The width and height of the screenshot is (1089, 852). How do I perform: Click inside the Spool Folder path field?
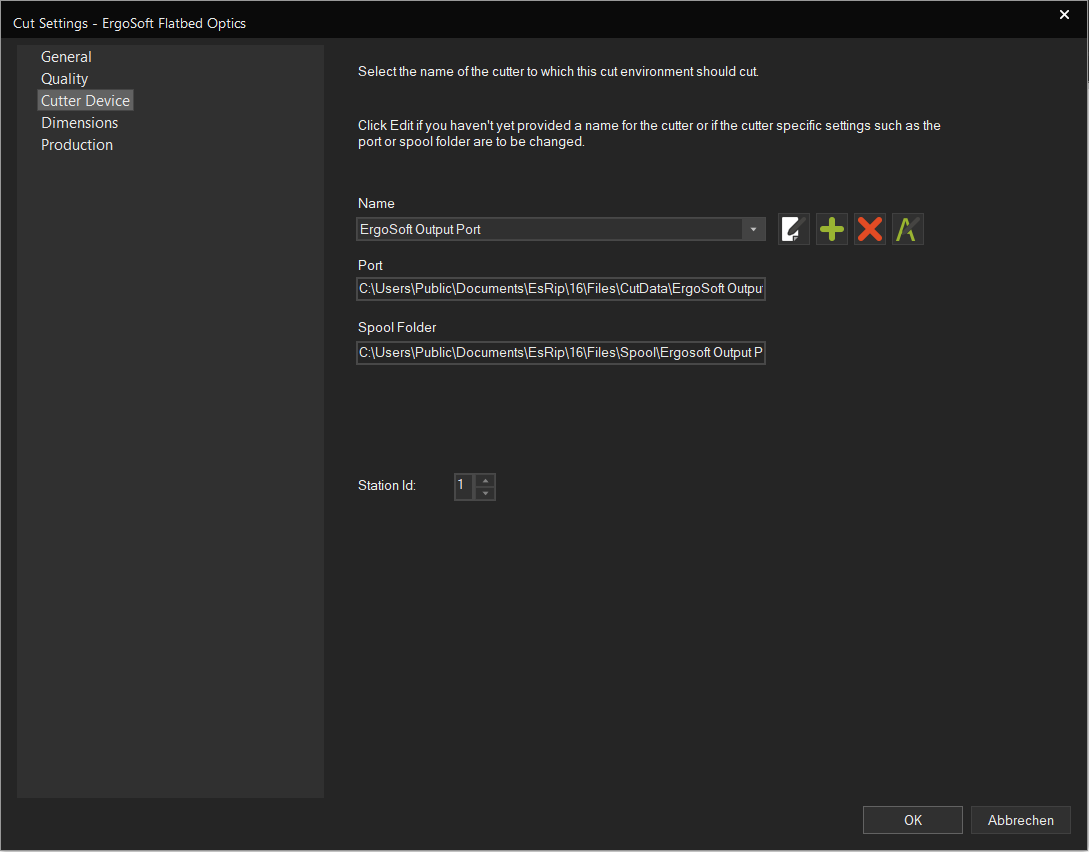coord(560,353)
